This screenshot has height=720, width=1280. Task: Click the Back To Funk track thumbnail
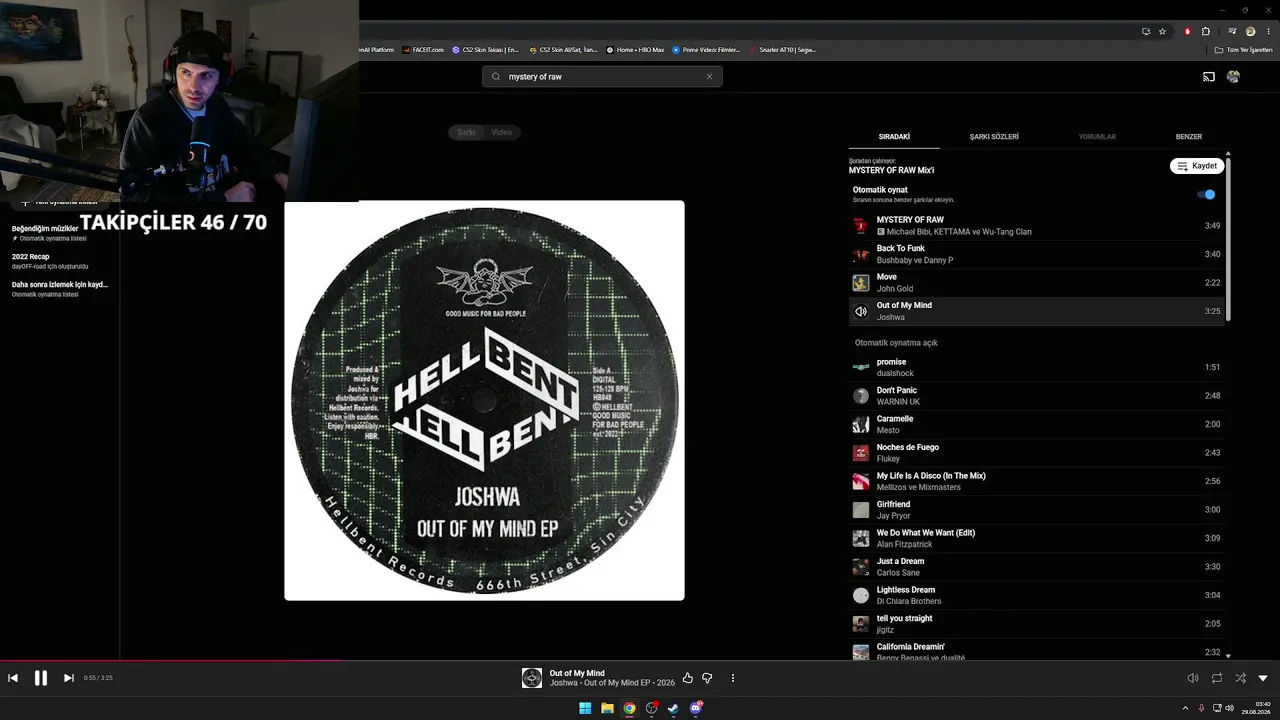coord(861,254)
